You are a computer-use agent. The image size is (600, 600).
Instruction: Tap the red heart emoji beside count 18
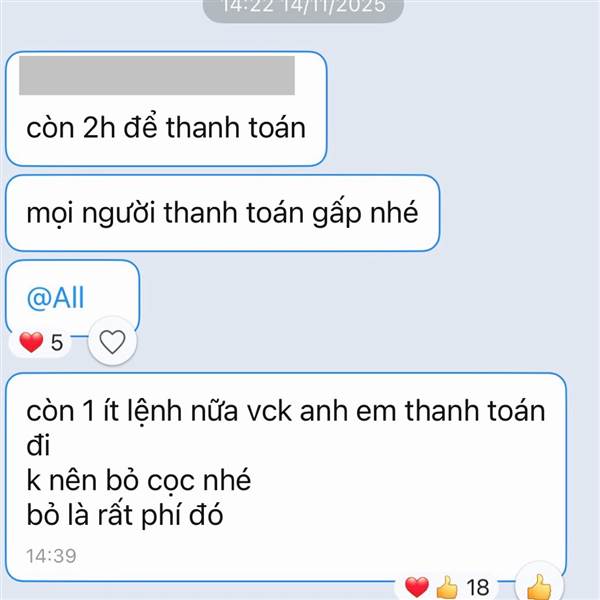pyautogui.click(x=417, y=587)
